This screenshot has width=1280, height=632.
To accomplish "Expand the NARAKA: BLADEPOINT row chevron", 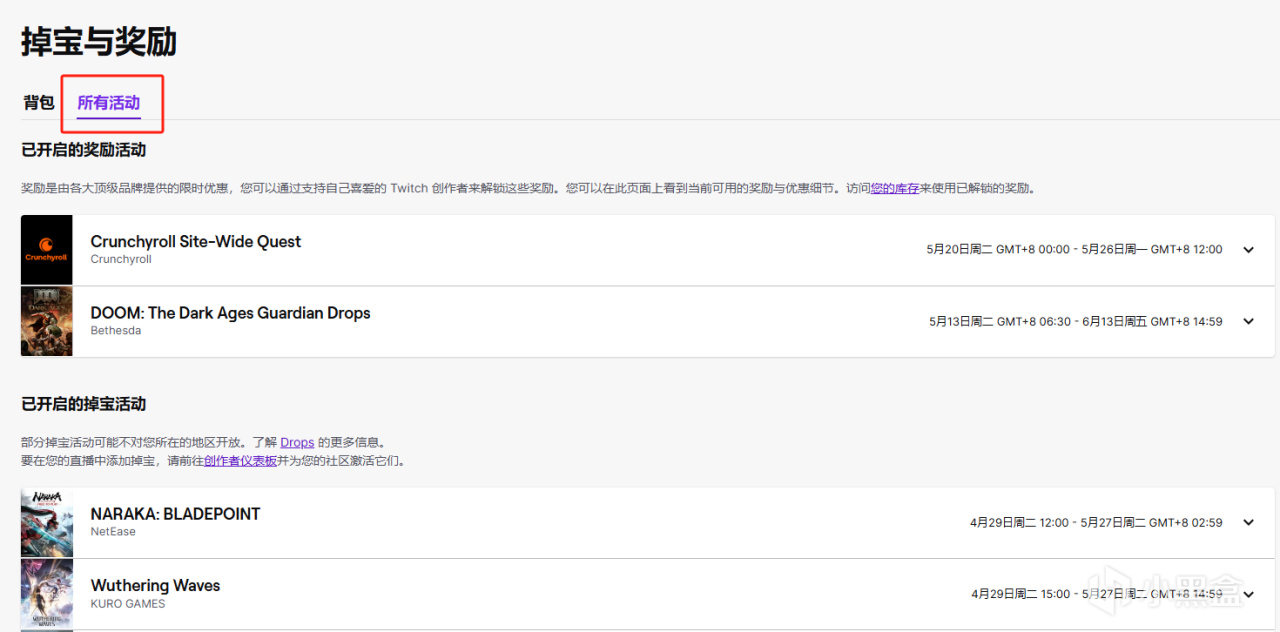I will point(1248,522).
